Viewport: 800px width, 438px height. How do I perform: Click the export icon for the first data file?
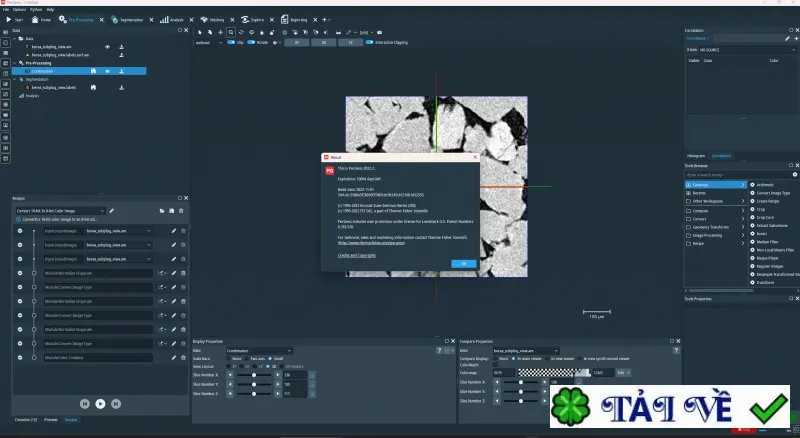click(x=121, y=46)
